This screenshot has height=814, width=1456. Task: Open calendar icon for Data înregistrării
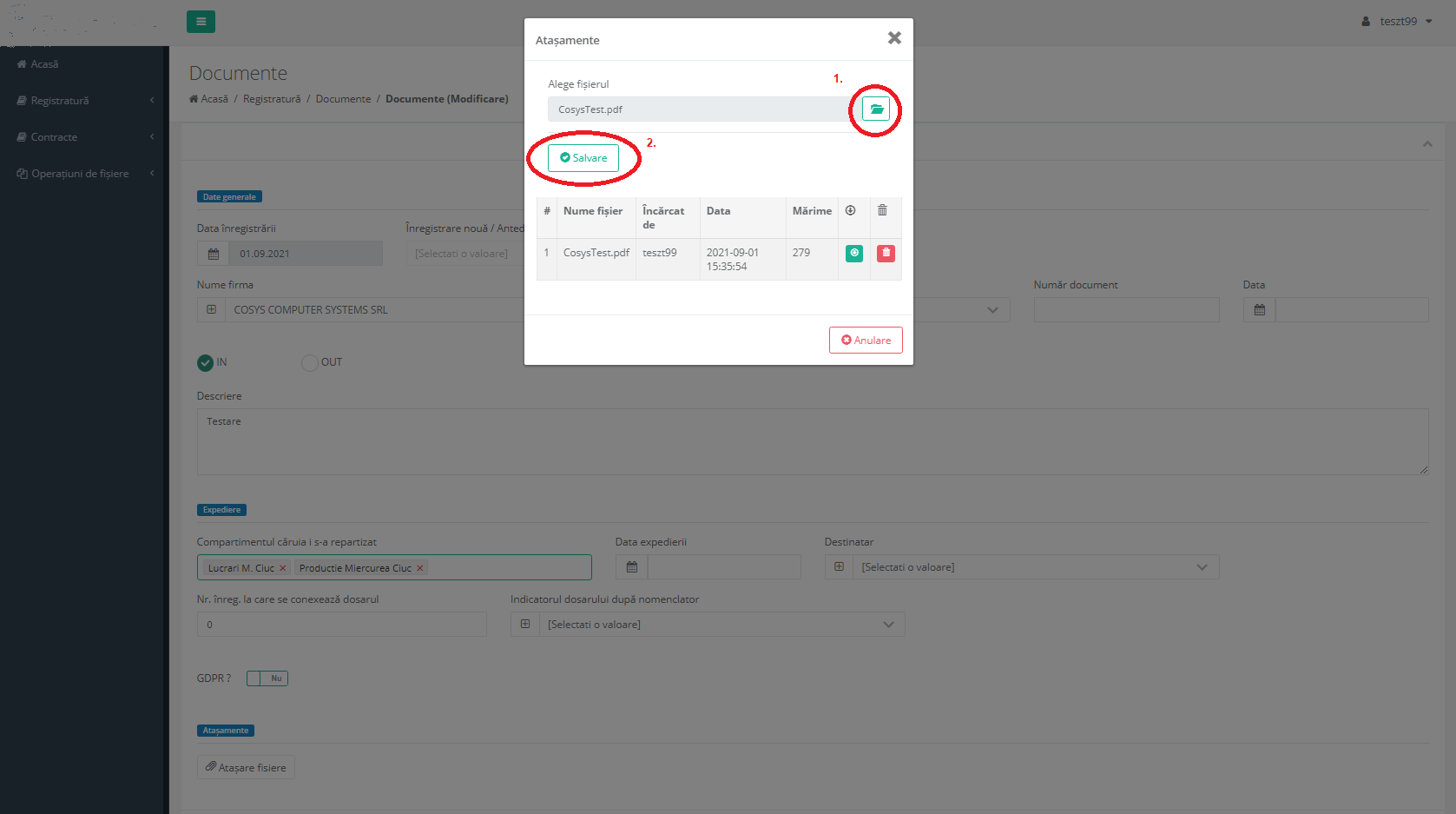point(214,254)
